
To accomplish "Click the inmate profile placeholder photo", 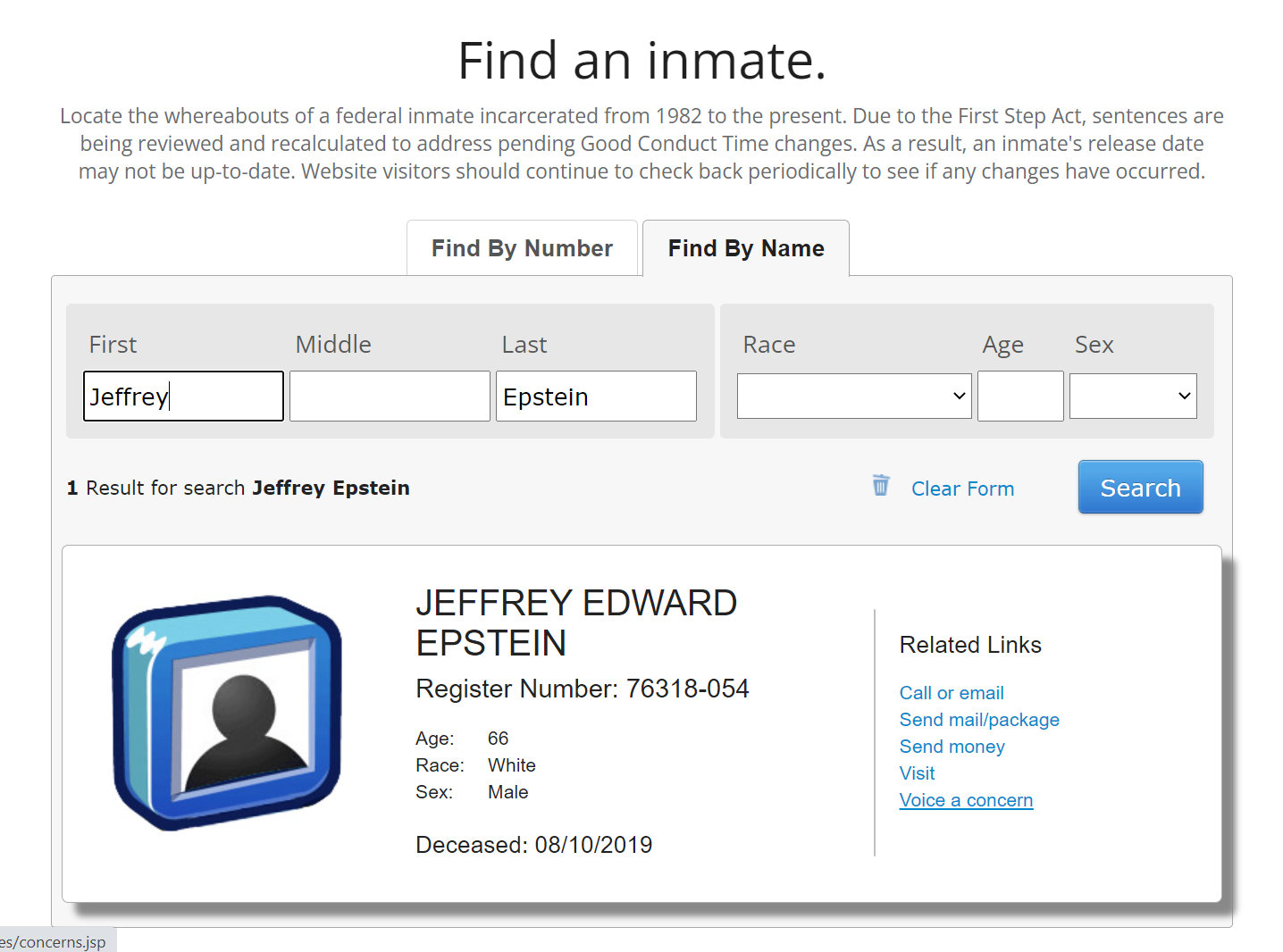I will click(227, 713).
